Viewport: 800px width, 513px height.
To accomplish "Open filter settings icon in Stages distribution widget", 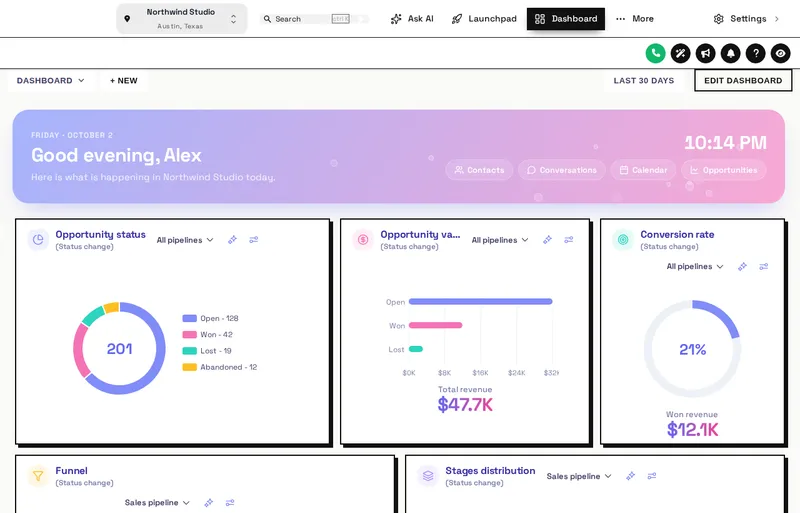I will (x=652, y=476).
